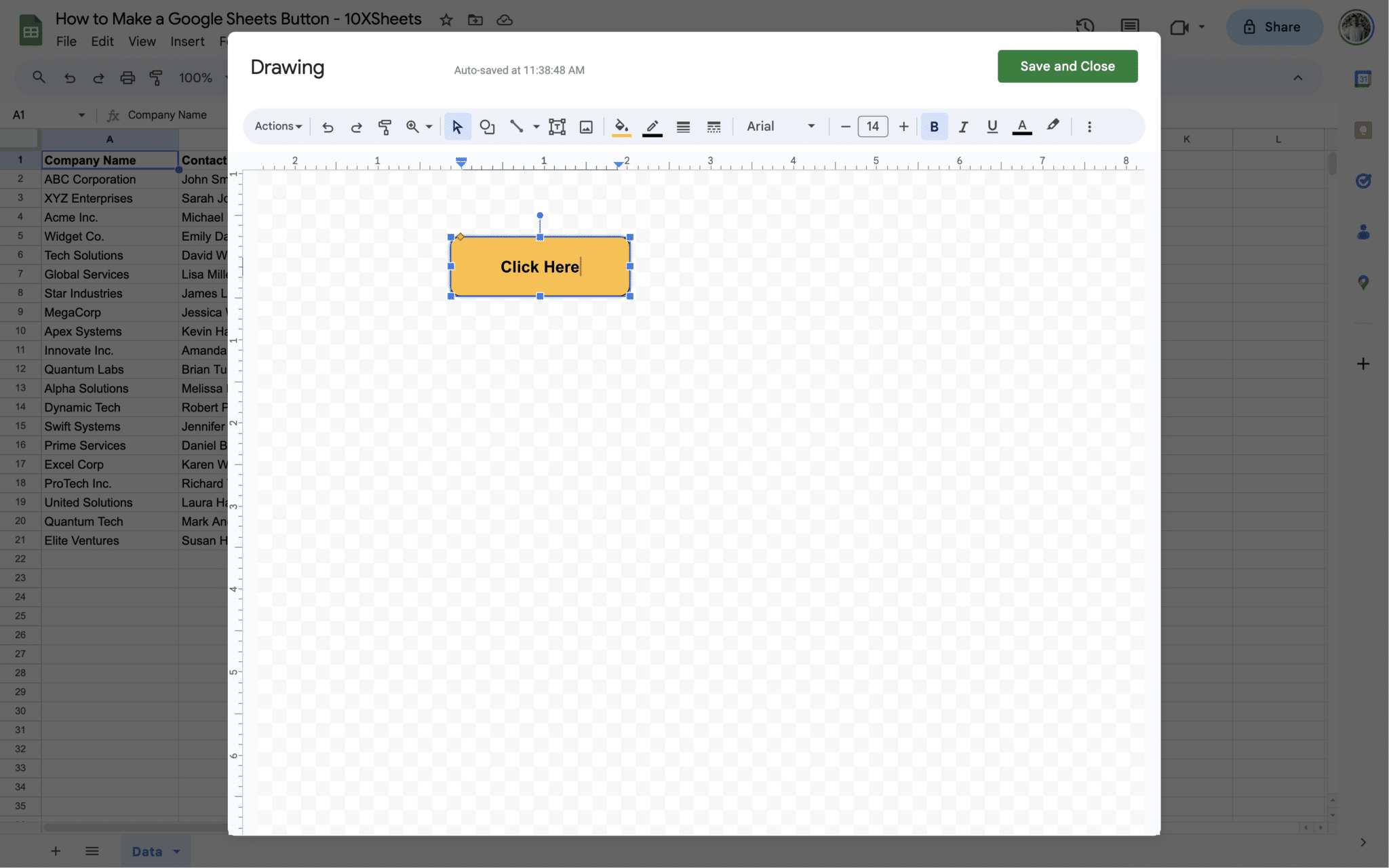Viewport: 1389px width, 868px height.
Task: Toggle Italic formatting
Action: pos(962,127)
